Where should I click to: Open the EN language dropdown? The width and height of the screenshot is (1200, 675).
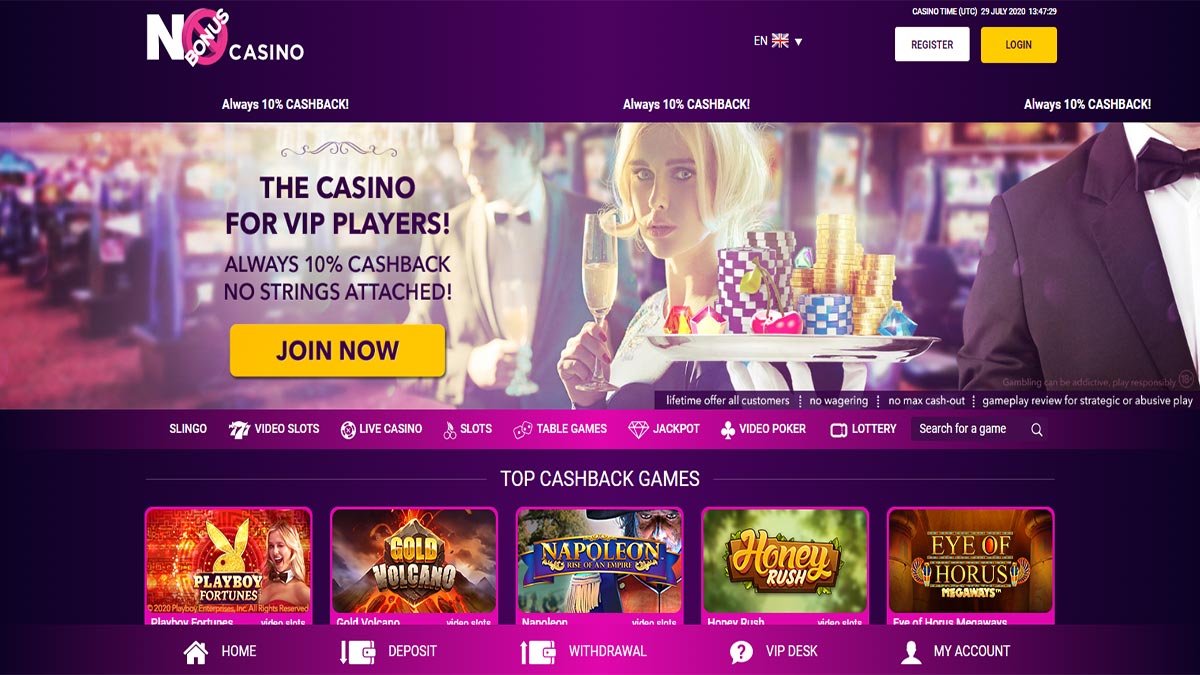pos(778,41)
